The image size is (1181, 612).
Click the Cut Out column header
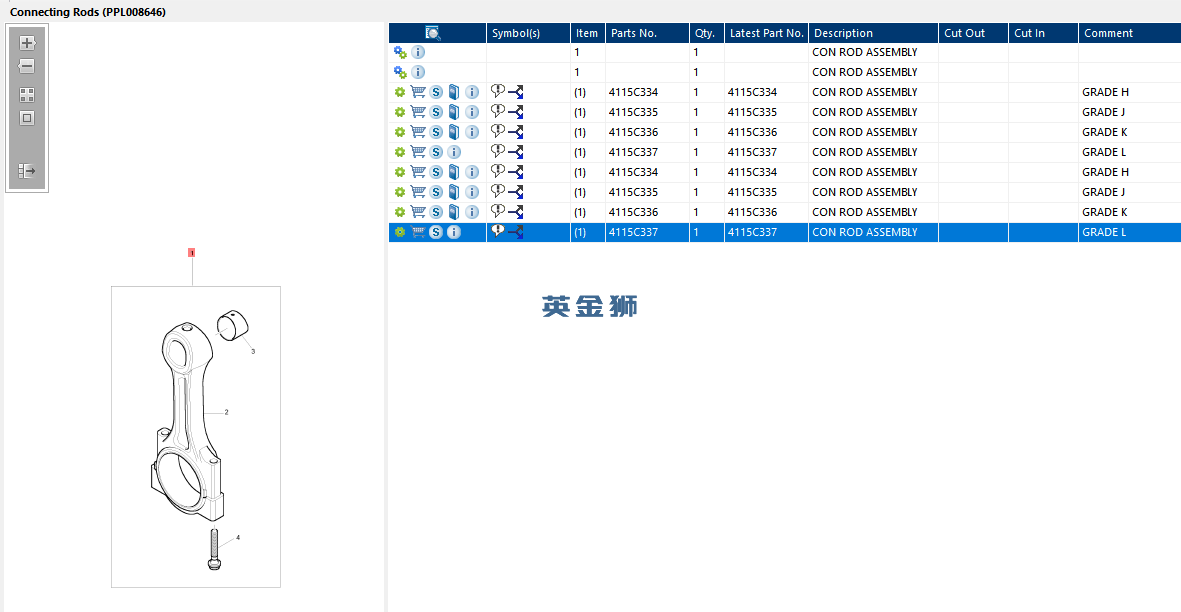973,33
